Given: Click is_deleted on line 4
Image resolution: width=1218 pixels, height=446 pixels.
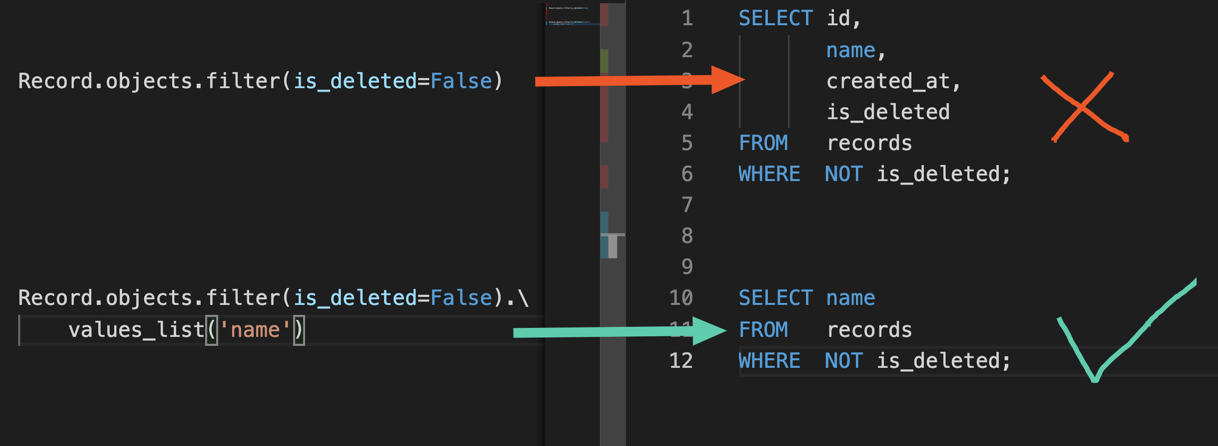Looking at the screenshot, I should point(887,112).
